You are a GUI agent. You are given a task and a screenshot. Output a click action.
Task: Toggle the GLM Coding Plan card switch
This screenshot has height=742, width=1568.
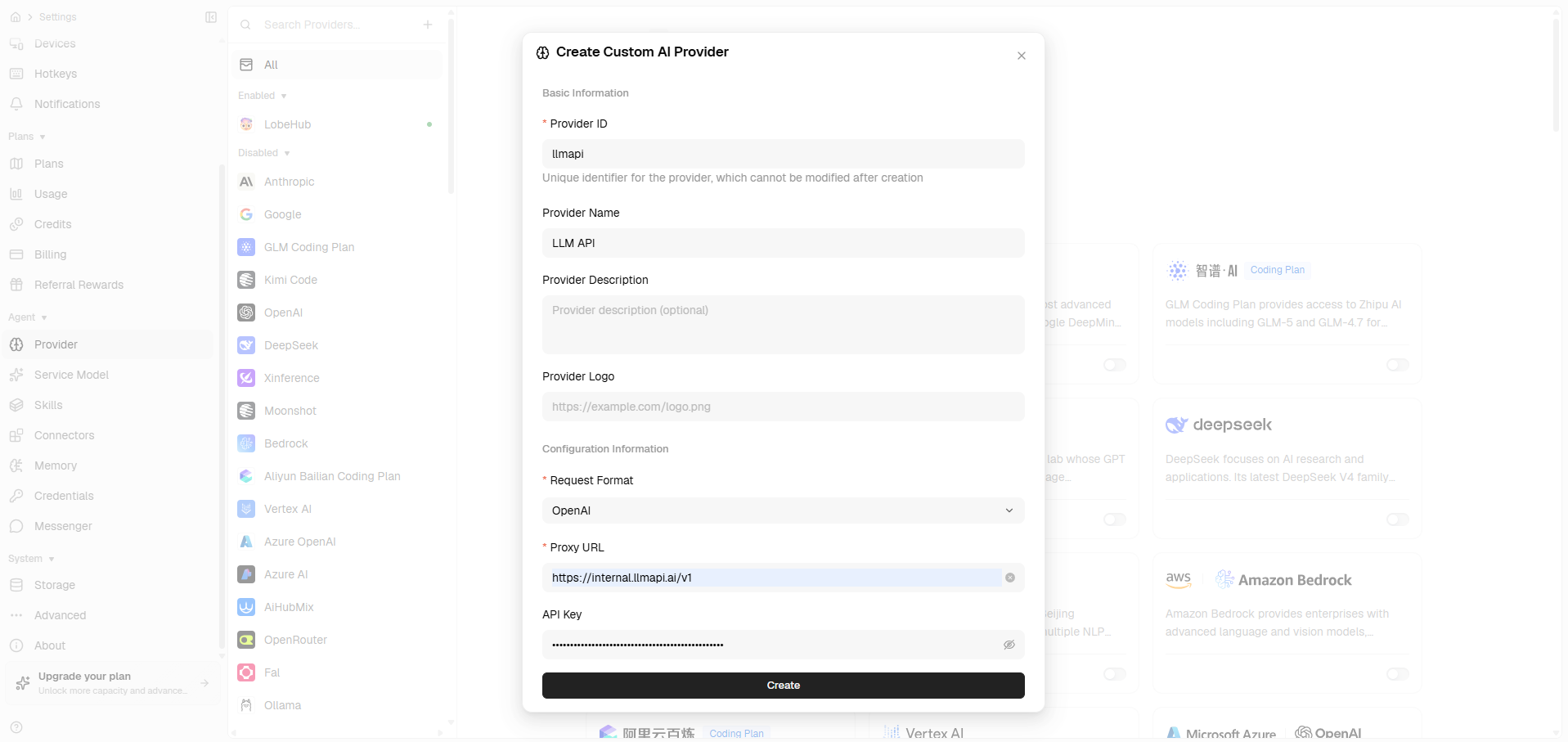pyautogui.click(x=1398, y=365)
